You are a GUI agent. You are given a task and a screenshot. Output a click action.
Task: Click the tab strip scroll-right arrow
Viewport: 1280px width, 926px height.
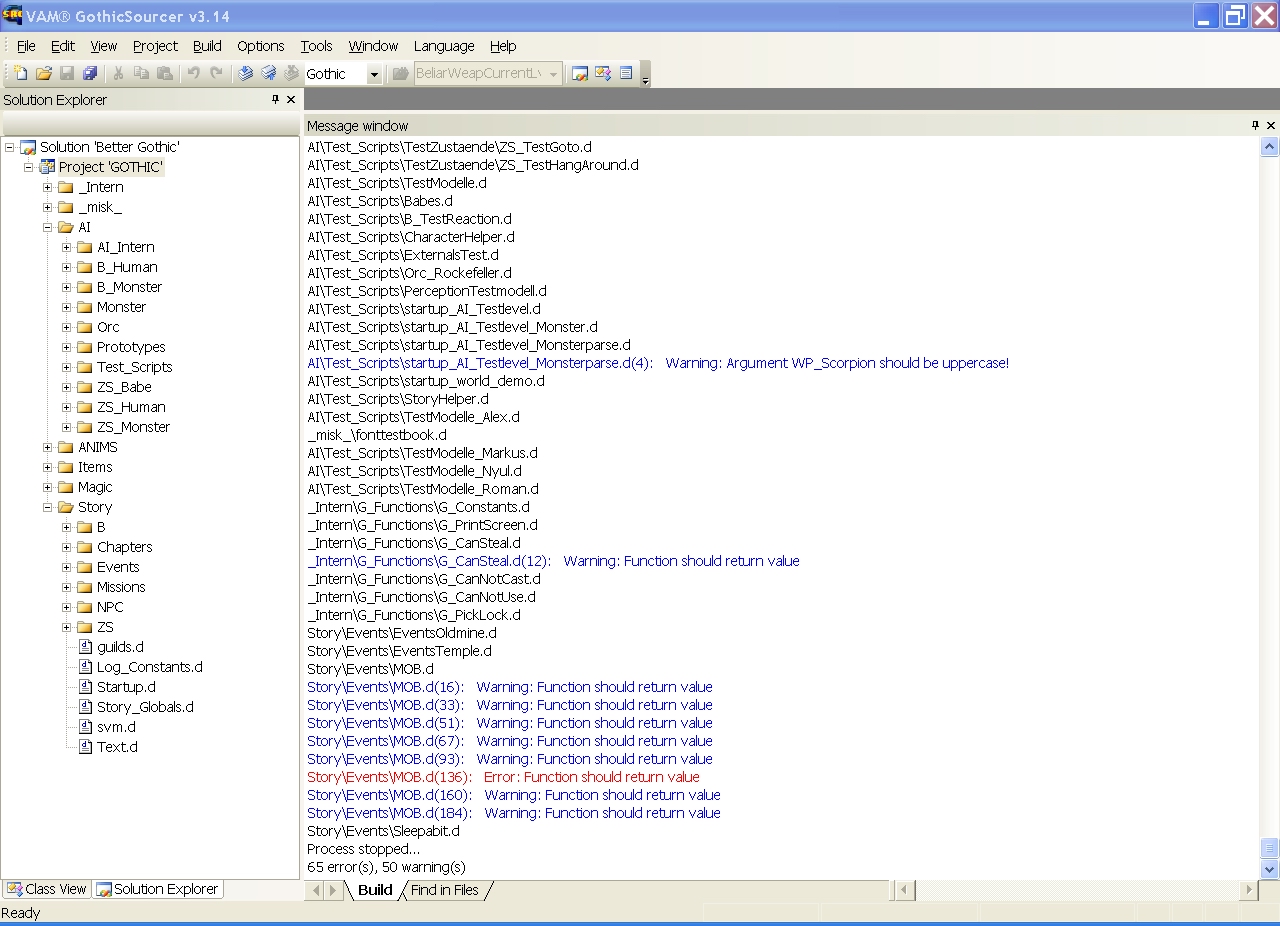click(x=334, y=890)
